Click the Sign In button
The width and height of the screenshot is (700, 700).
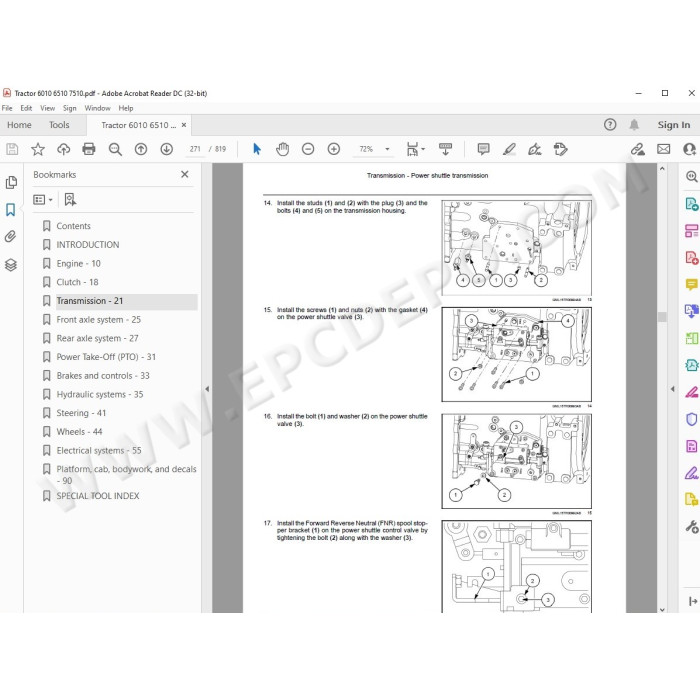tap(674, 125)
